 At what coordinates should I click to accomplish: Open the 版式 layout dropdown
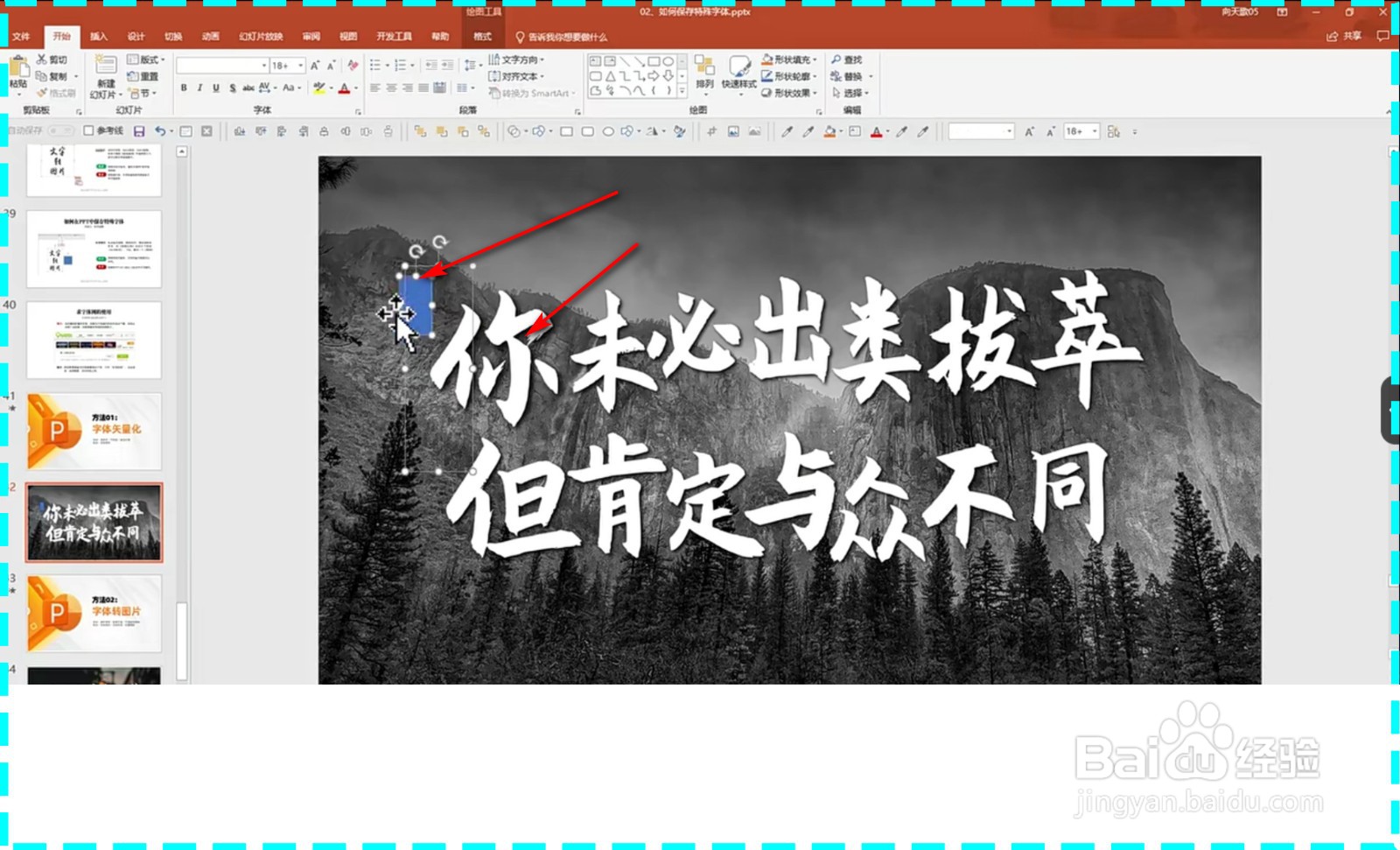click(147, 60)
